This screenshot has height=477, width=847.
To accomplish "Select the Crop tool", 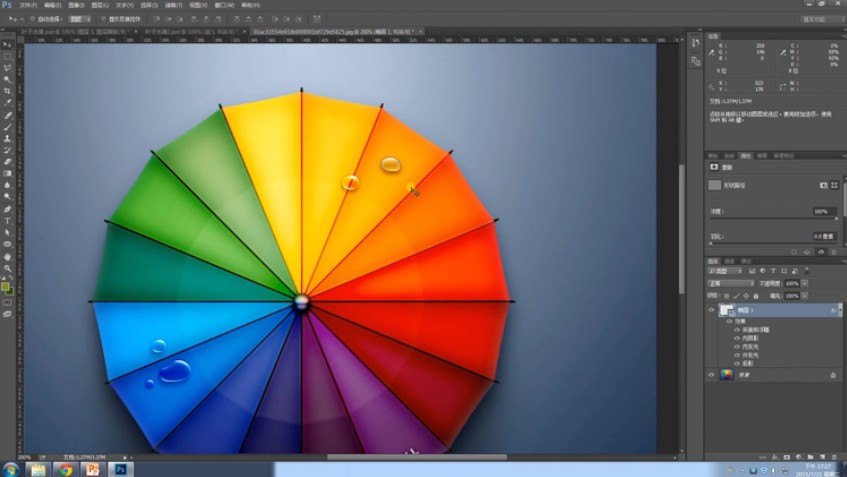I will click(x=7, y=92).
